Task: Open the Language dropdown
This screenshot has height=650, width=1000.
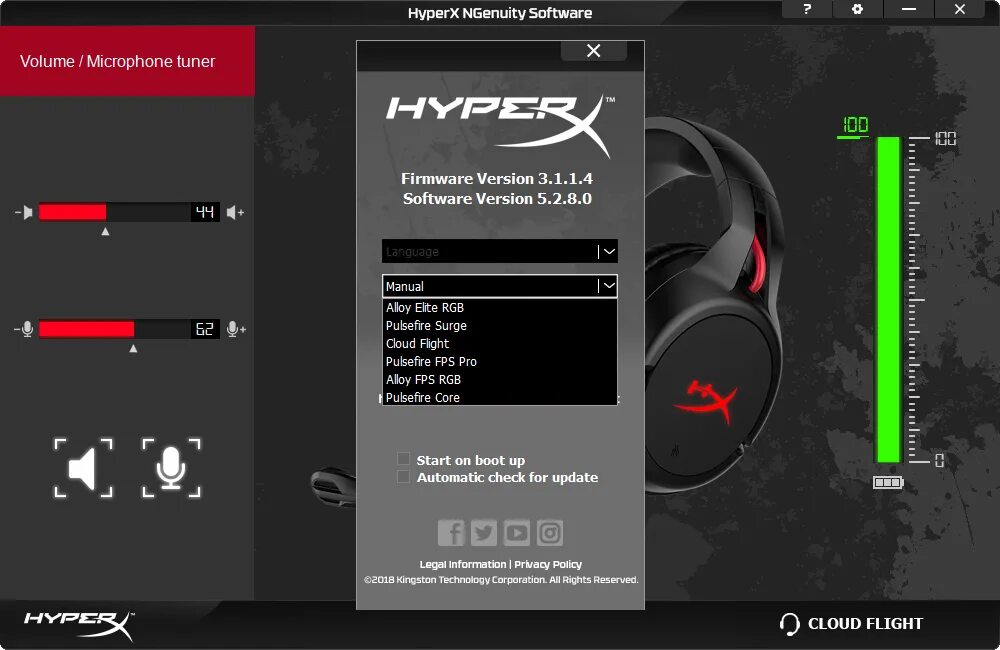Action: pos(499,251)
